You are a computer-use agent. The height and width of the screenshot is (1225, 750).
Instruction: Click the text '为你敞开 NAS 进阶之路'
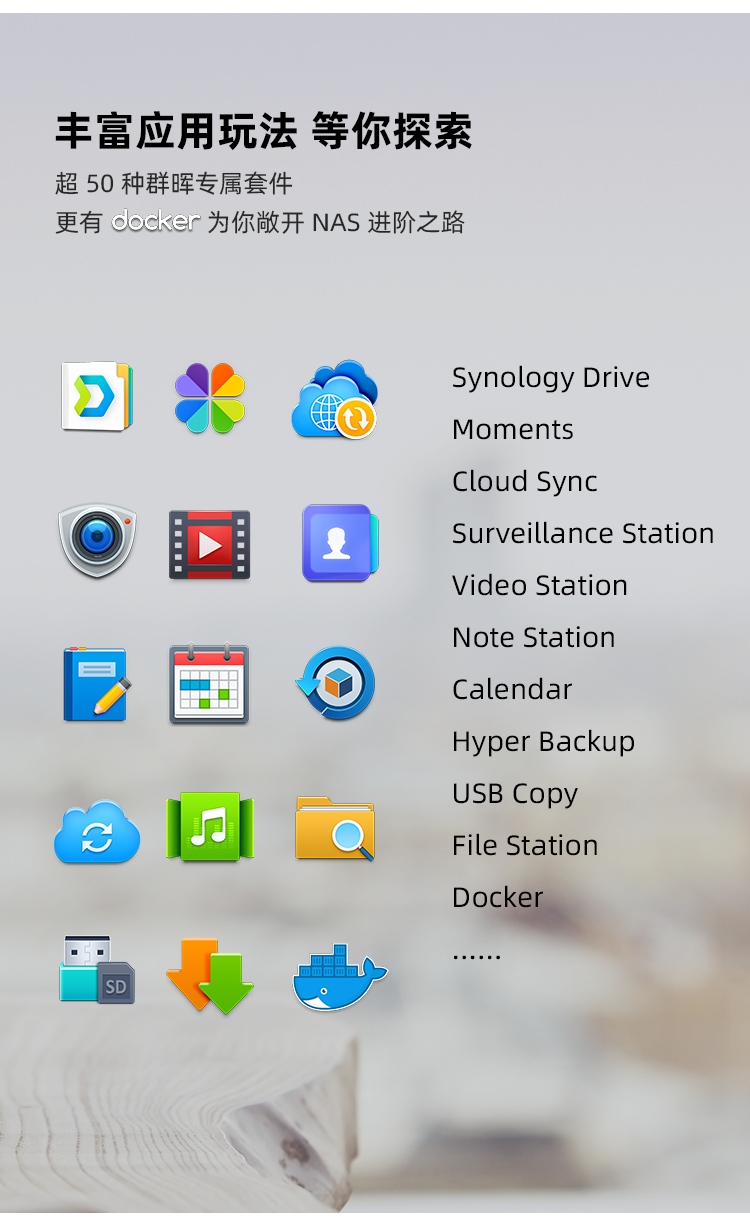[336, 221]
